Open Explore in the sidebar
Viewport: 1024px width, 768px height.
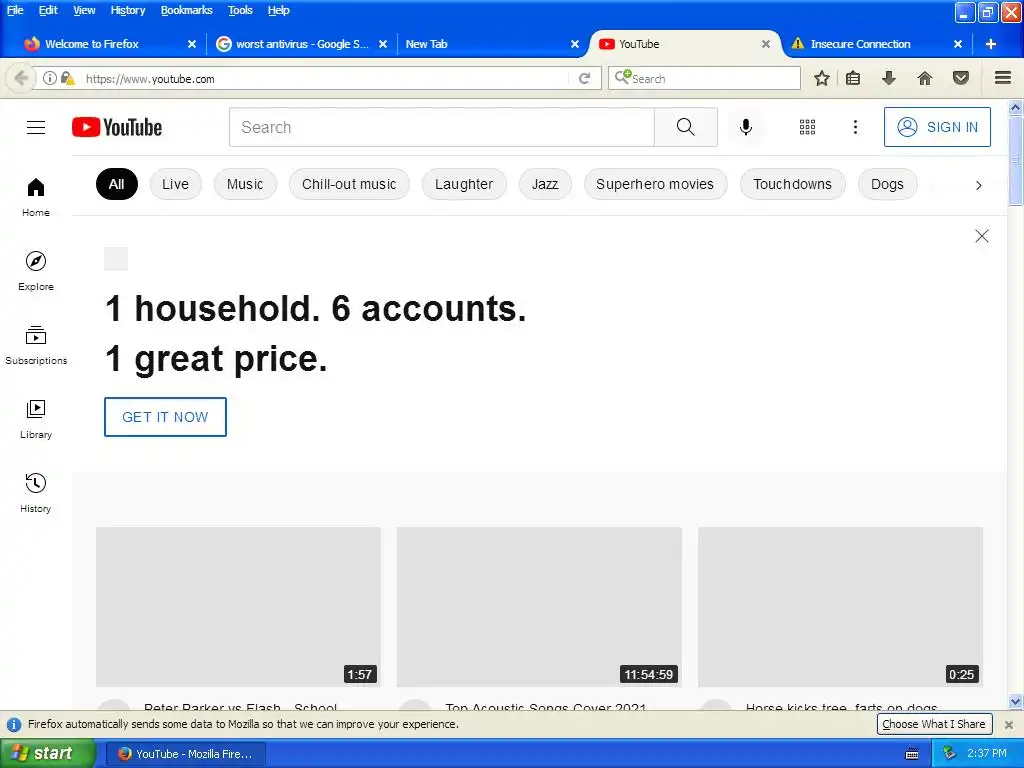click(36, 271)
